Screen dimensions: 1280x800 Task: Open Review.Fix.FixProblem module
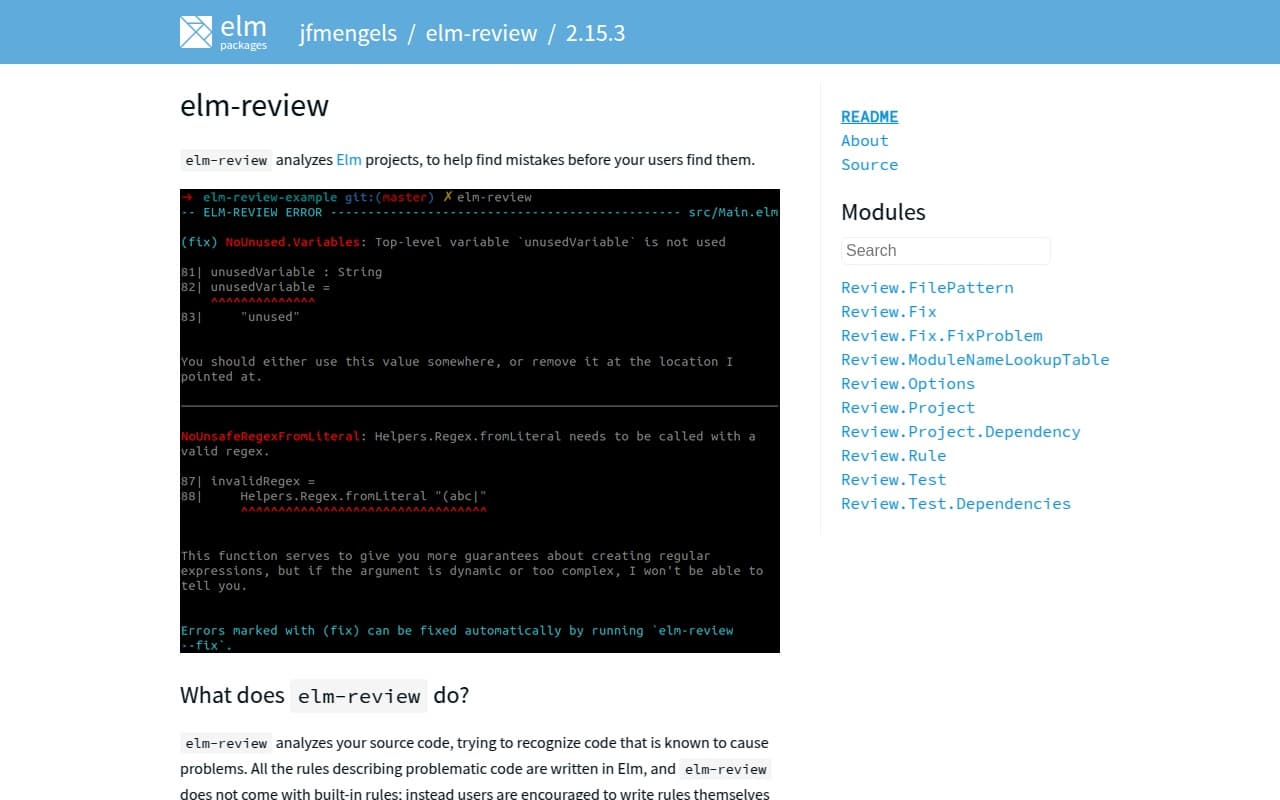point(942,336)
